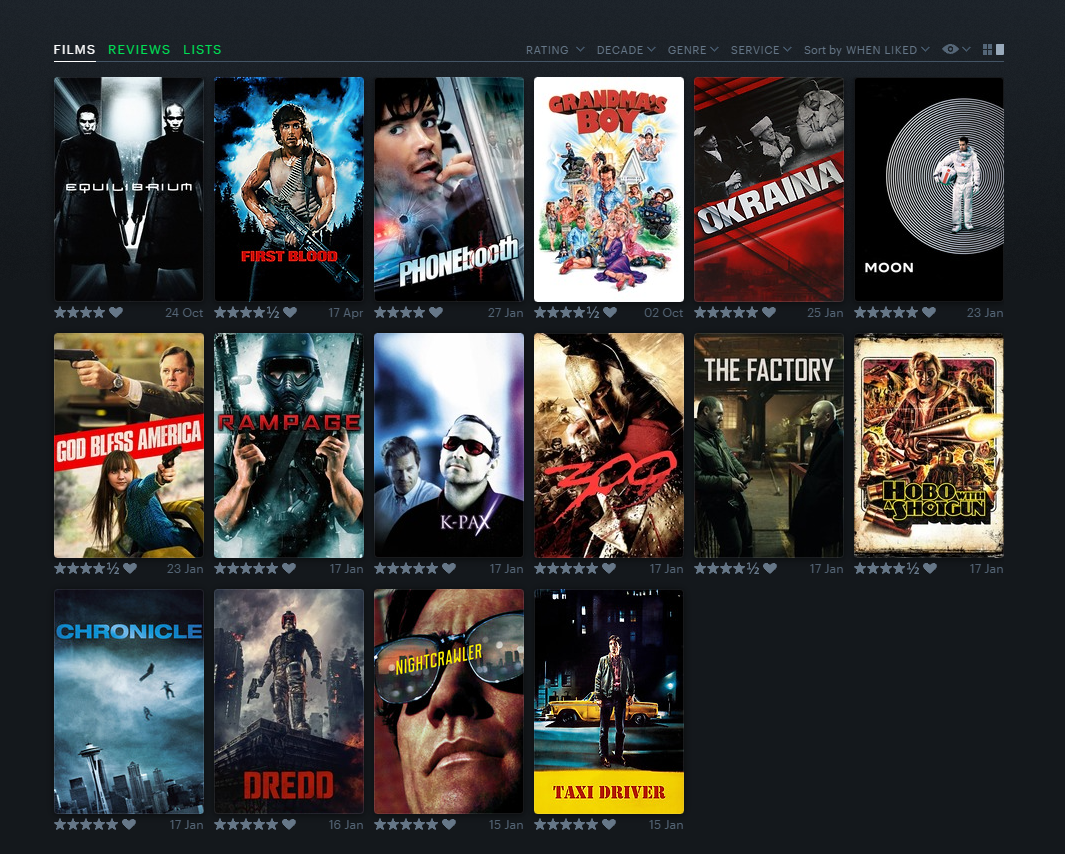Select the God Bless America poster
Viewport: 1065px width, 854px height.
pyautogui.click(x=129, y=445)
